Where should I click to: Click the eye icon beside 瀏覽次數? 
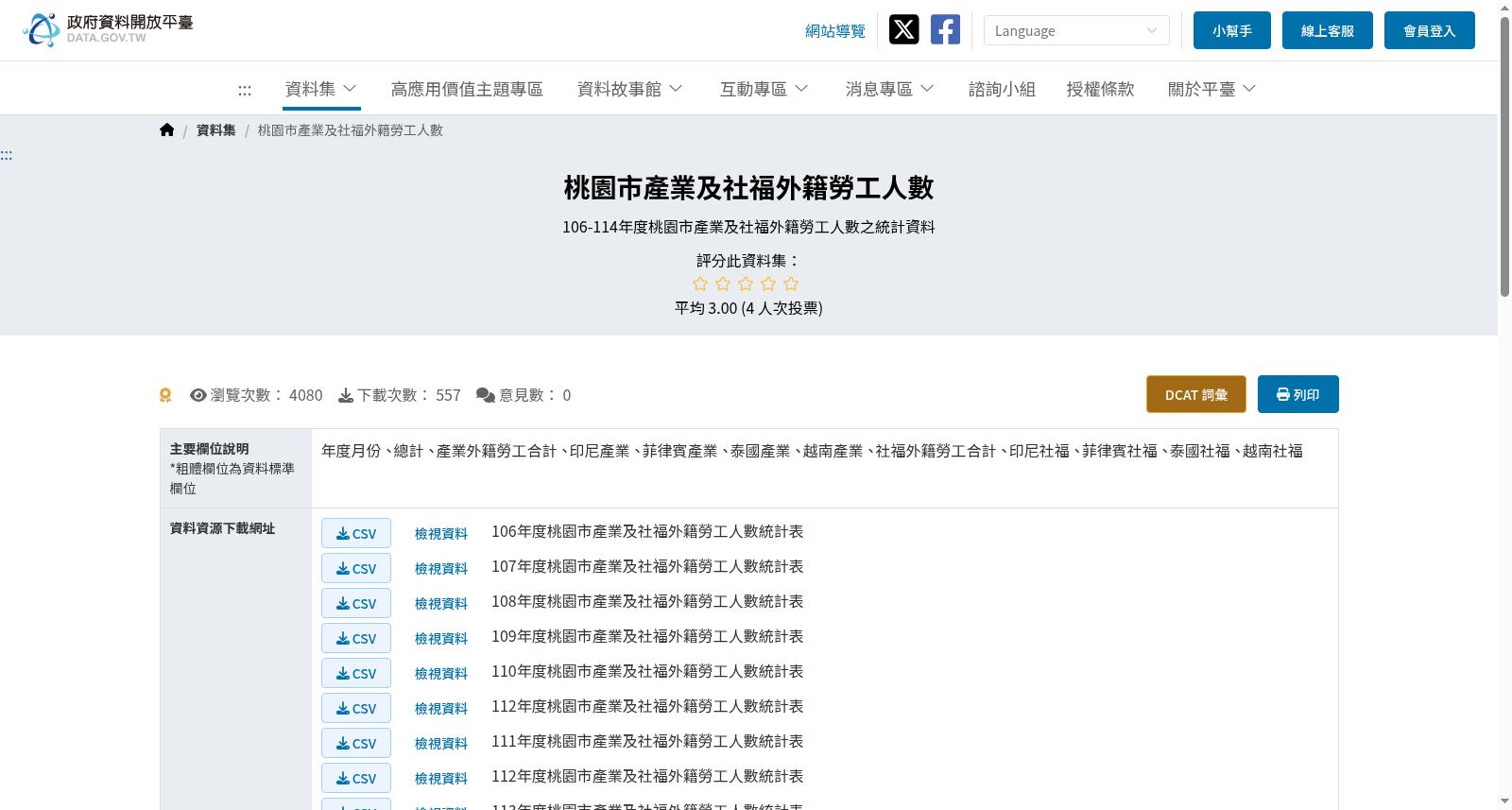[198, 395]
